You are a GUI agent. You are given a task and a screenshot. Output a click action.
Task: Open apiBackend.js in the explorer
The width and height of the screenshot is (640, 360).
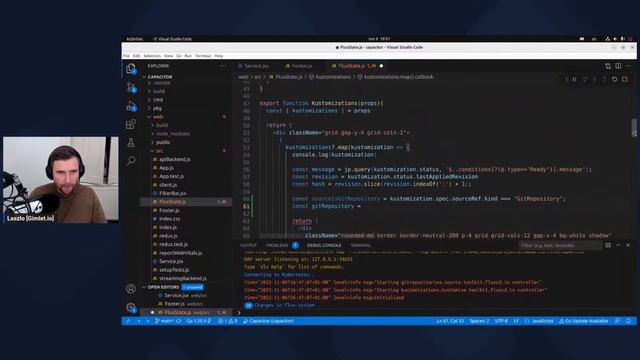[175, 159]
